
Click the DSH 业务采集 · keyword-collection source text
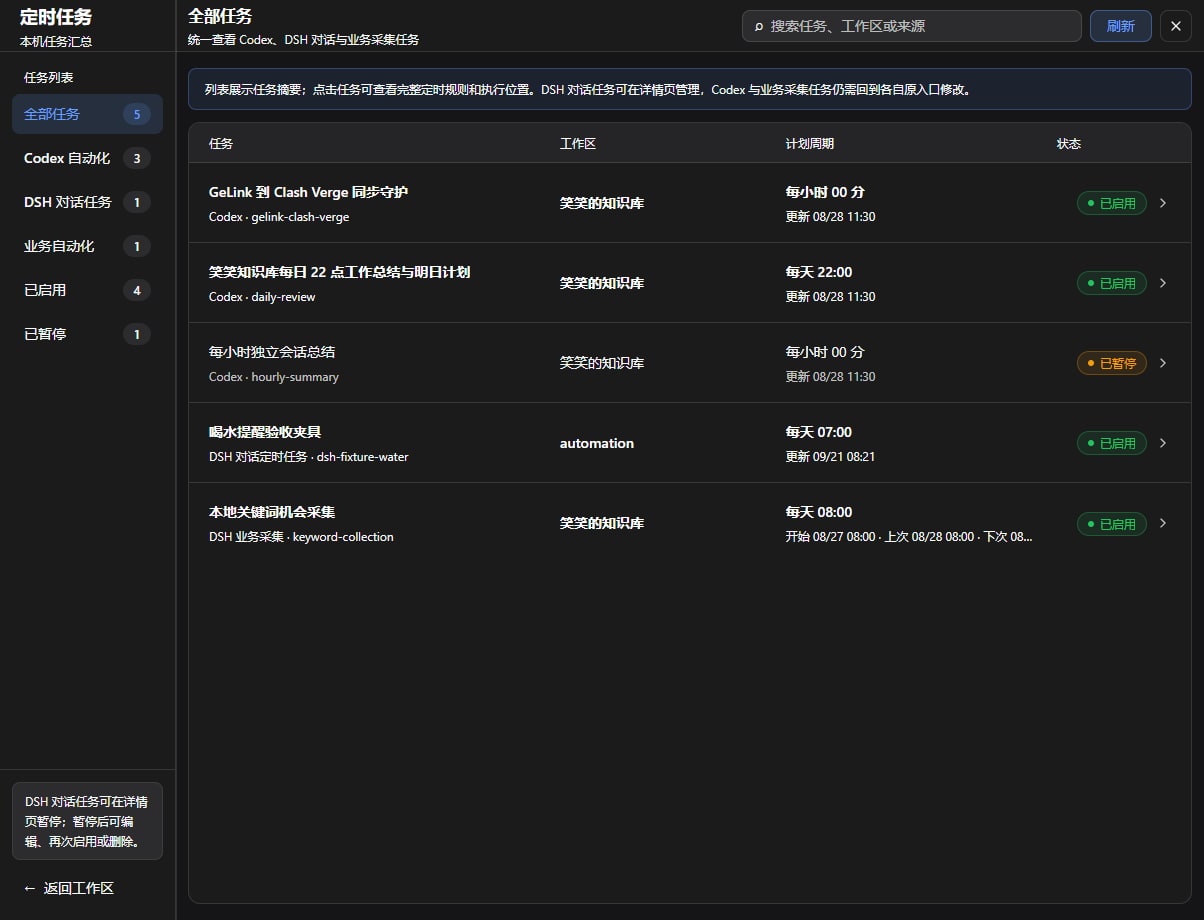click(301, 537)
